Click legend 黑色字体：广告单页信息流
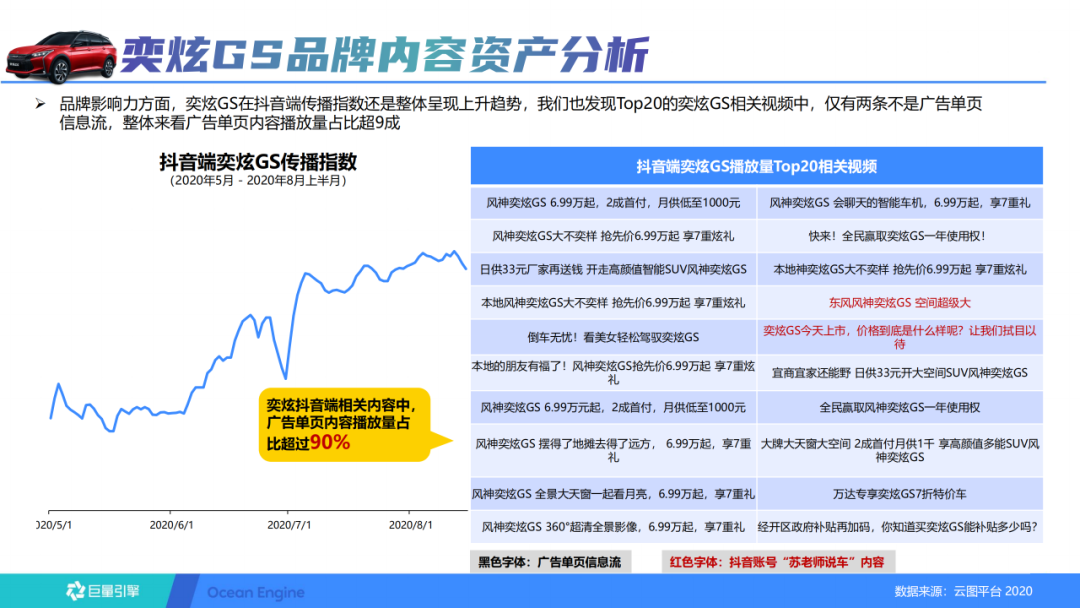The image size is (1080, 608). [550, 562]
